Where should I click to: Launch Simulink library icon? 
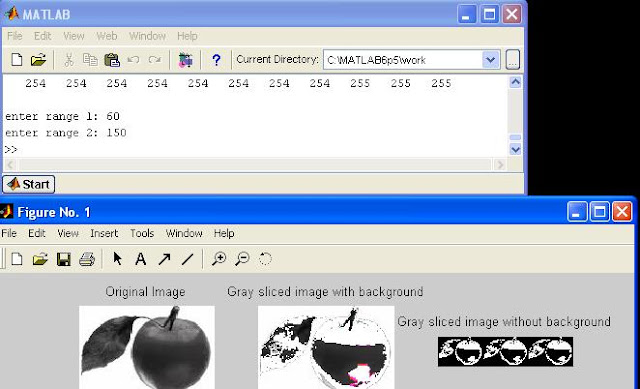tap(186, 60)
